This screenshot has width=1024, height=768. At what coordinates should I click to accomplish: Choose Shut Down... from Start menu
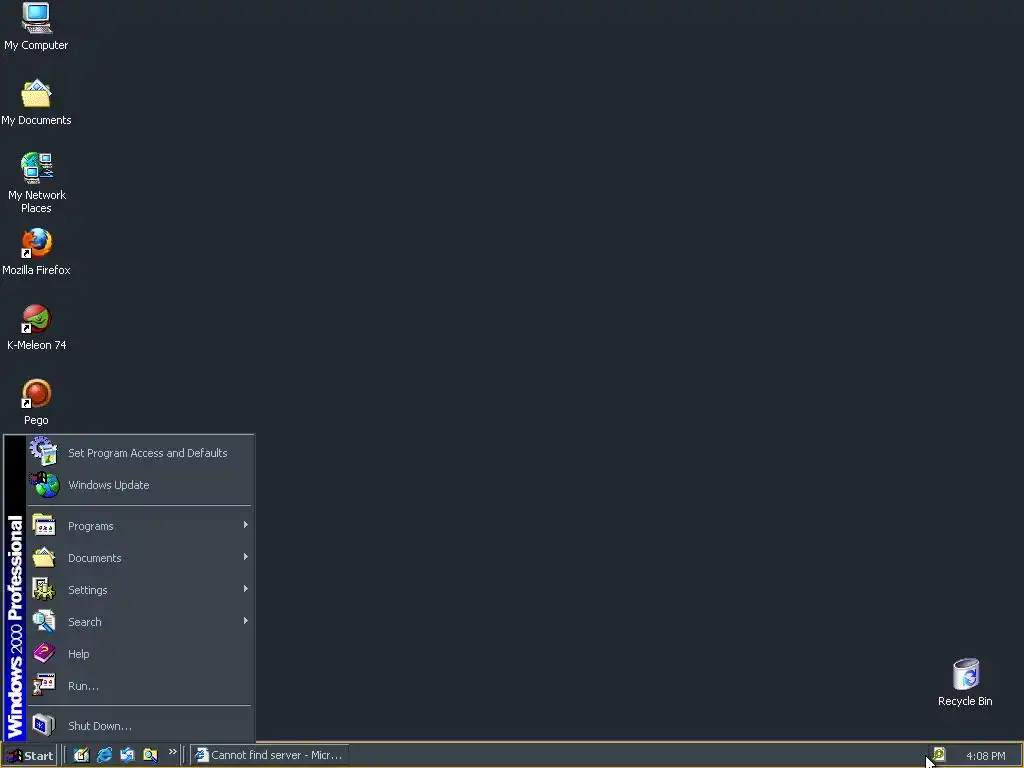click(139, 726)
